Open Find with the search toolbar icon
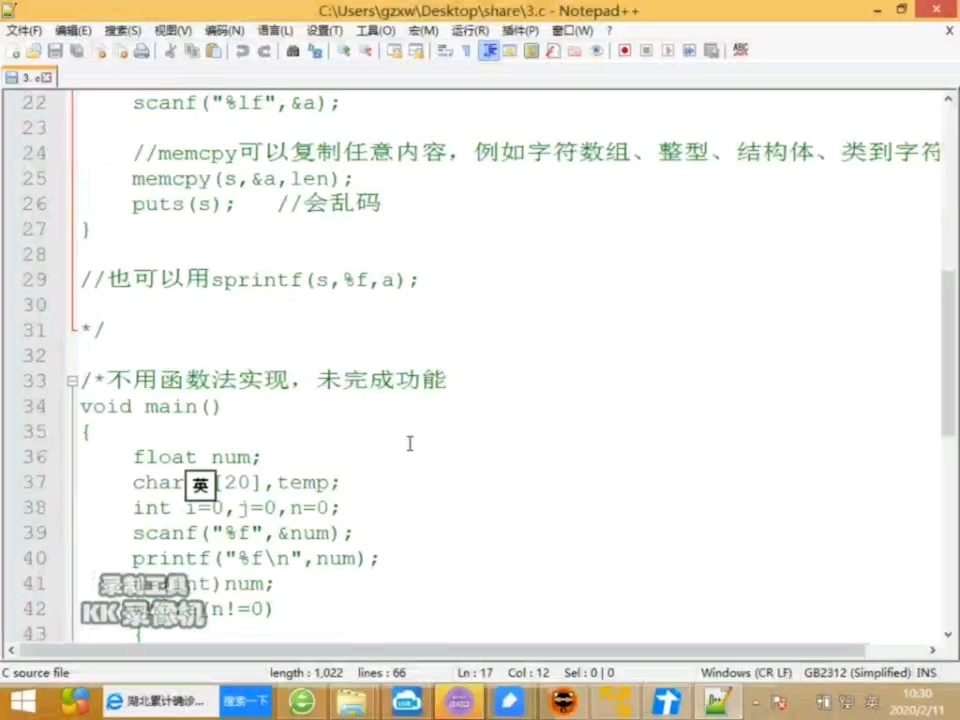 coord(290,51)
